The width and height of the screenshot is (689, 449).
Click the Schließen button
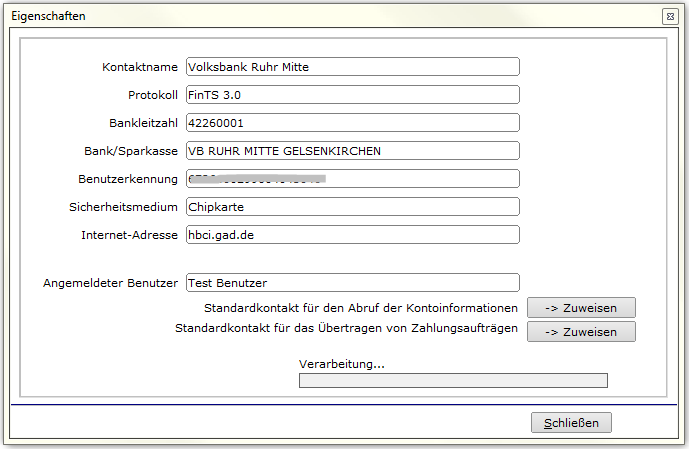571,423
